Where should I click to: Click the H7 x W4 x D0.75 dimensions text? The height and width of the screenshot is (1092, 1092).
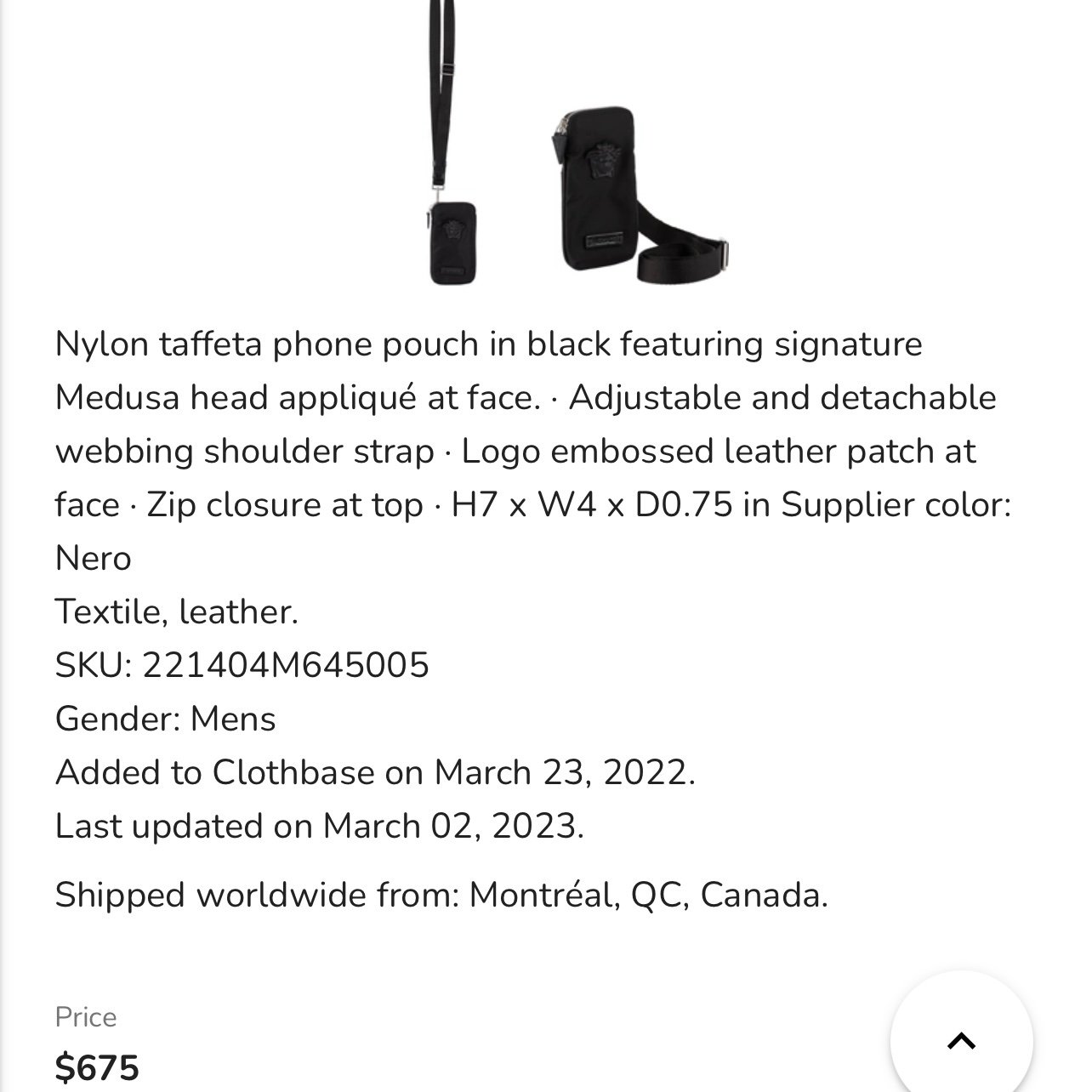[x=592, y=505]
